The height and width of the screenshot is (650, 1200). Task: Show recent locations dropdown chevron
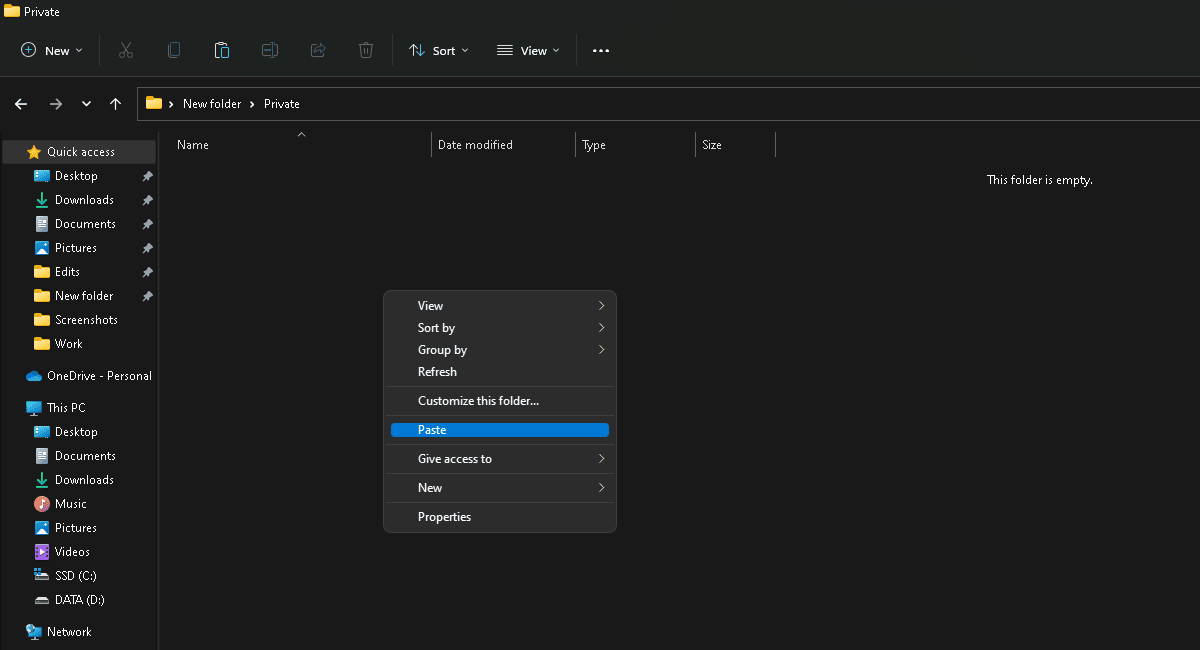[x=86, y=104]
